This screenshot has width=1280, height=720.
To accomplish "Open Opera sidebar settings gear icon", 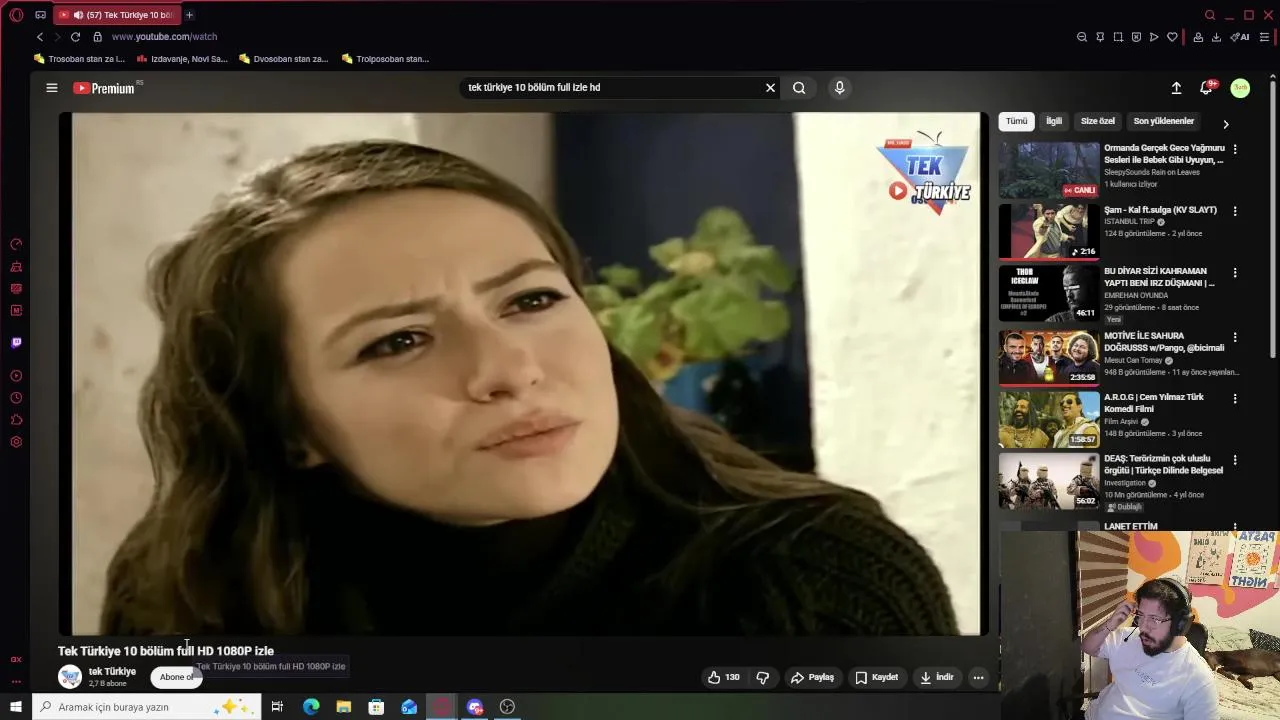I will coord(16,442).
